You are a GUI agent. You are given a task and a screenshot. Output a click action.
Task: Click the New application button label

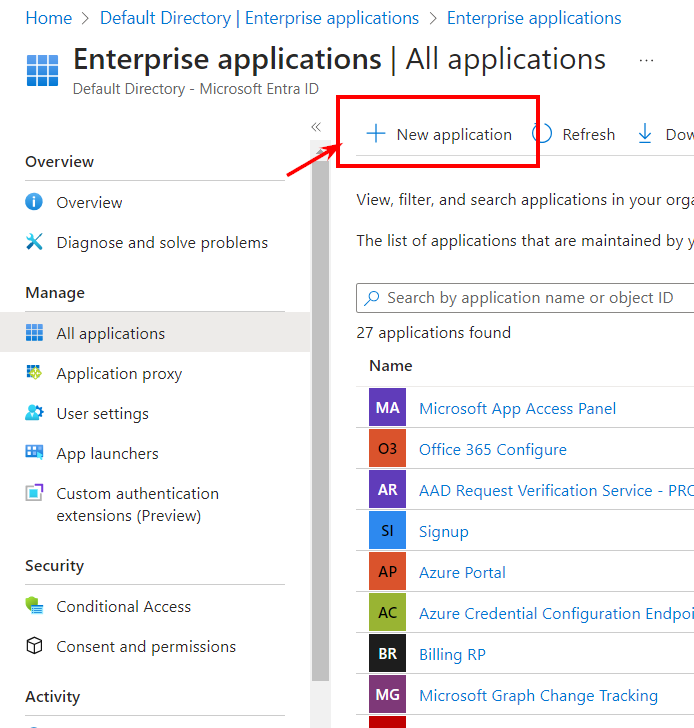[x=454, y=135]
